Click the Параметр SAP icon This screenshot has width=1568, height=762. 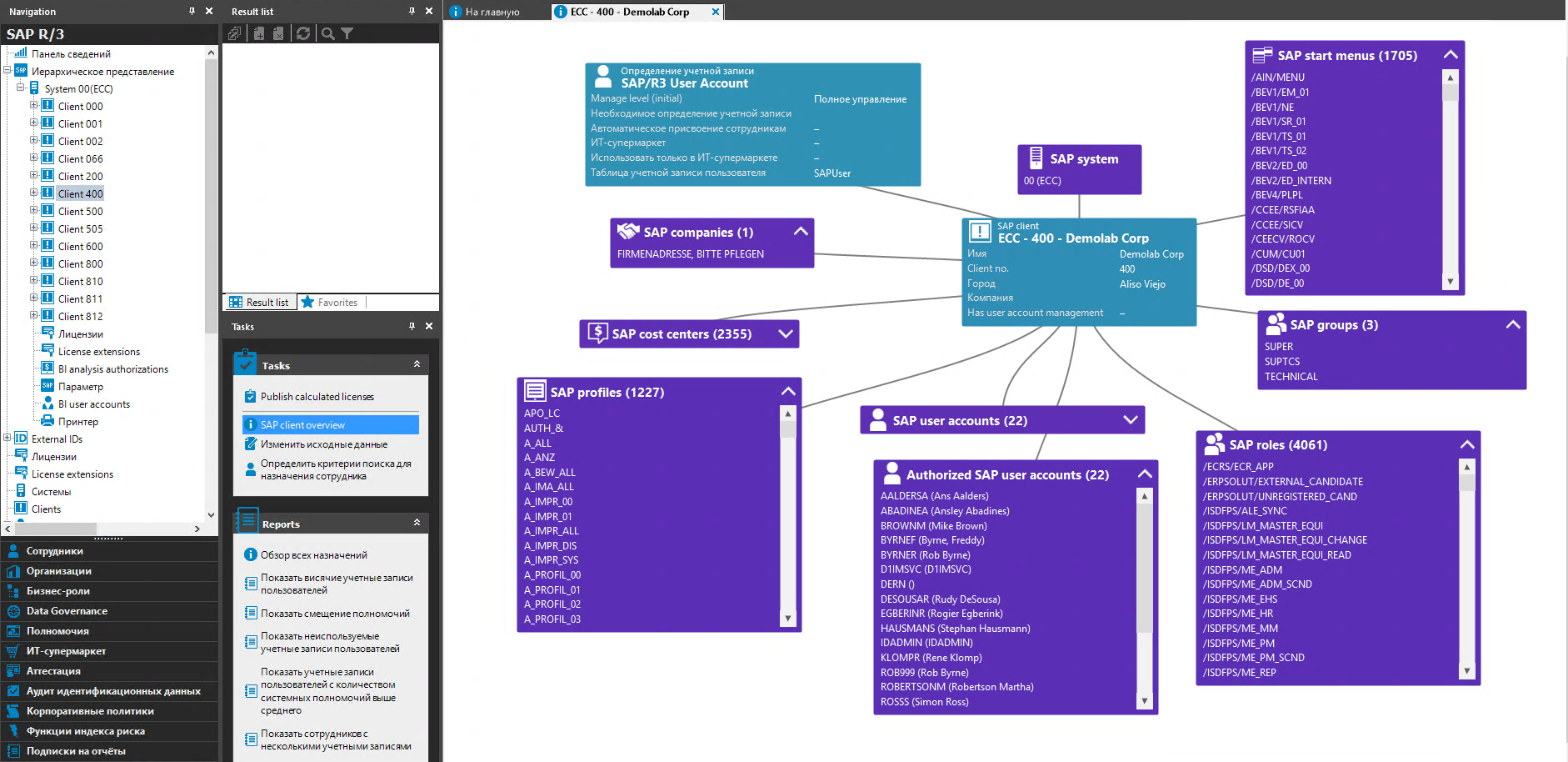point(47,386)
